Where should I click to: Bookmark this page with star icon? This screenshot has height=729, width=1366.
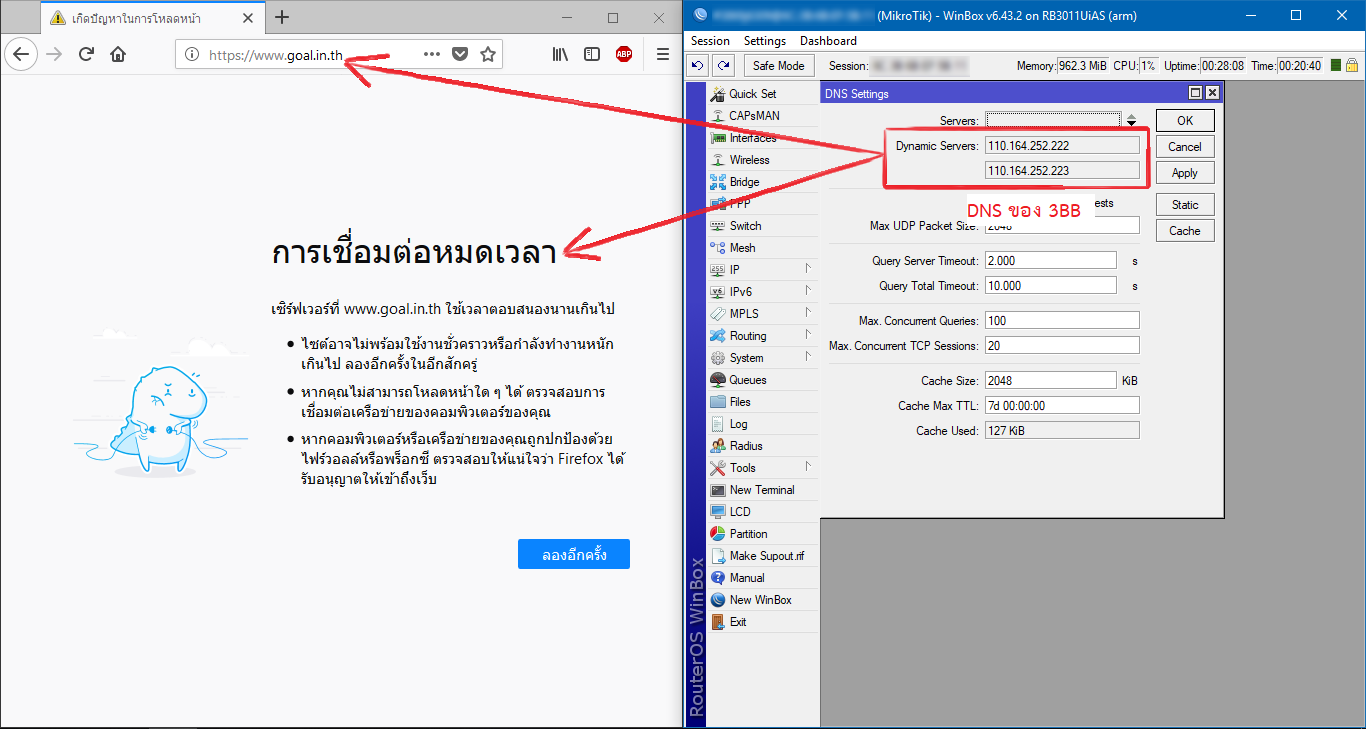click(x=488, y=54)
